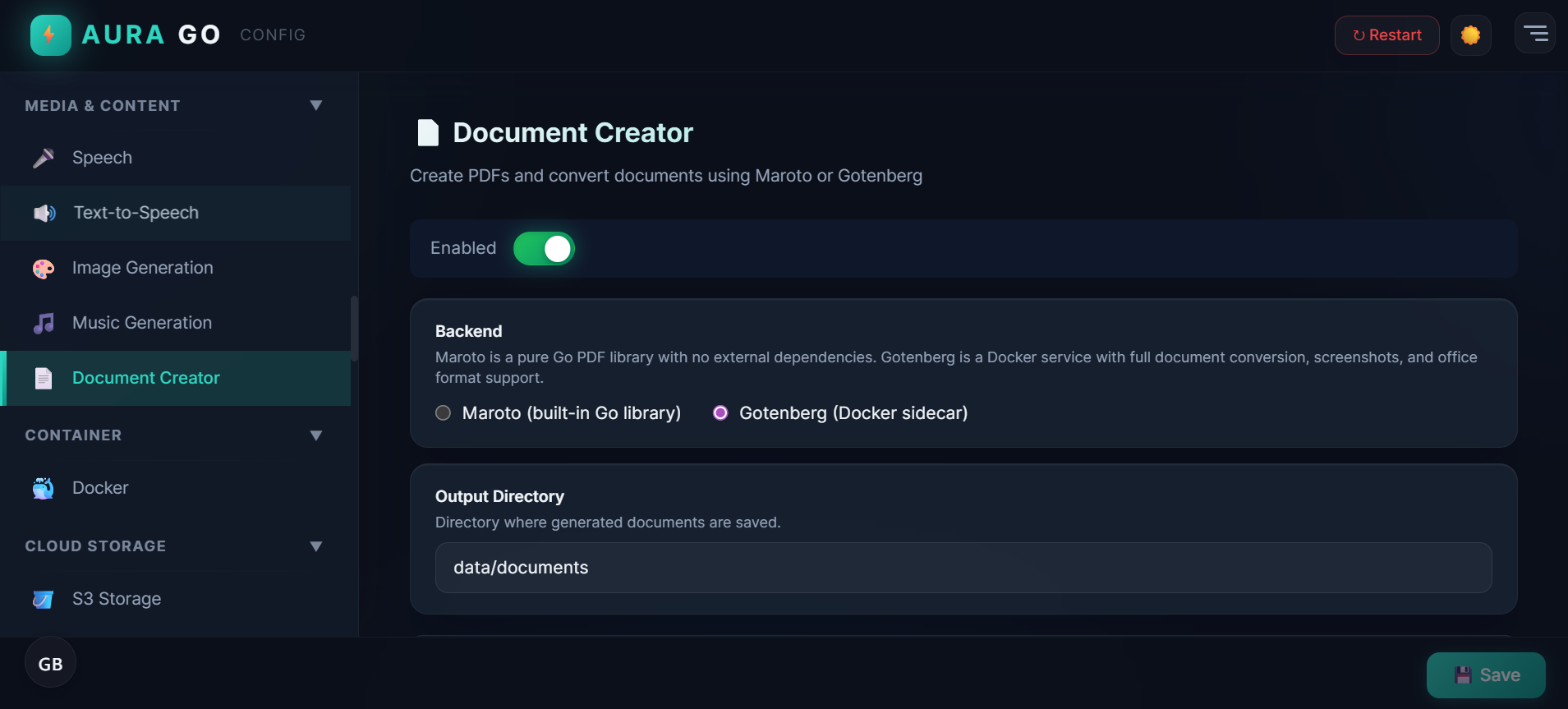Toggle the sun theme switch icon
1568x709 pixels.
pos(1470,35)
